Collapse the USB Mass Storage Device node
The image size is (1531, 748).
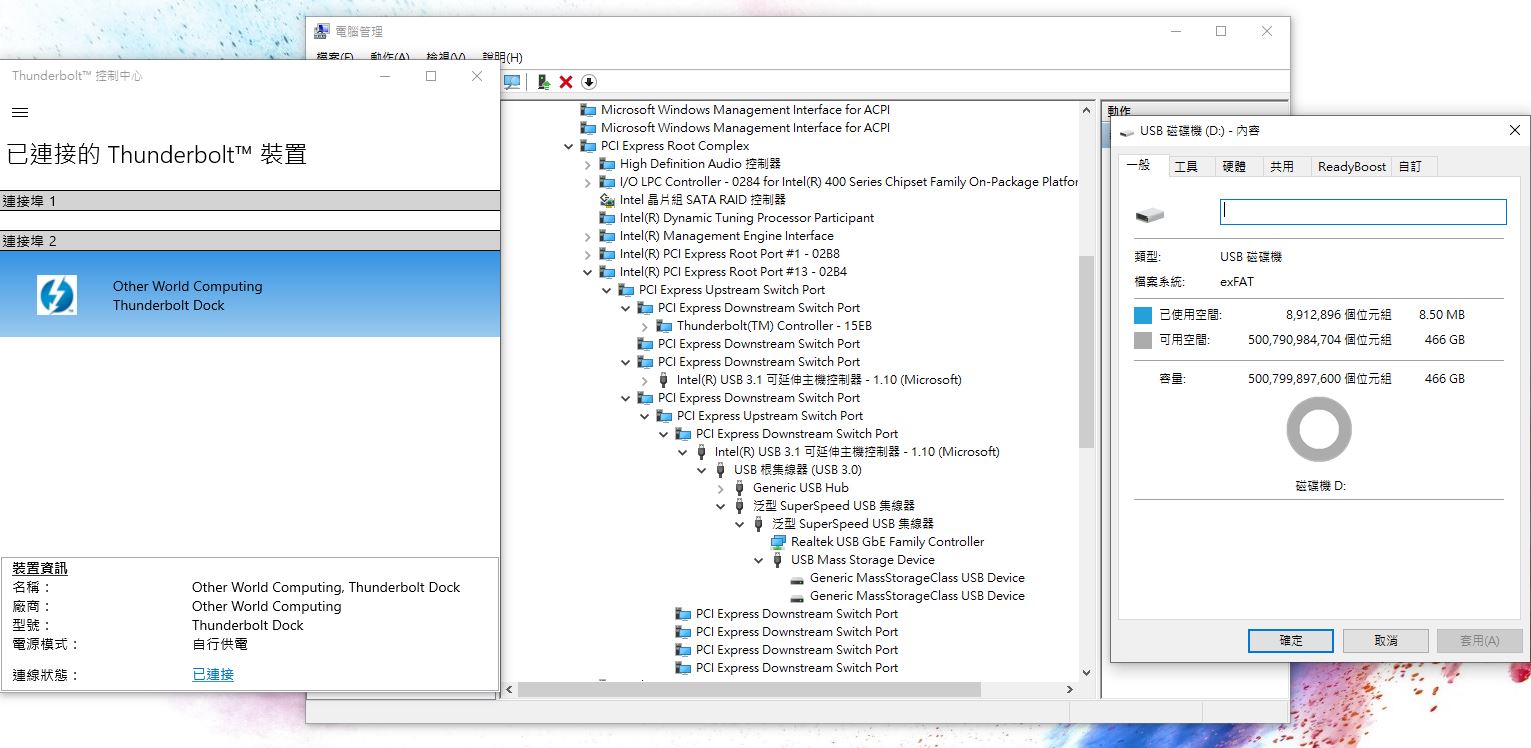(759, 560)
